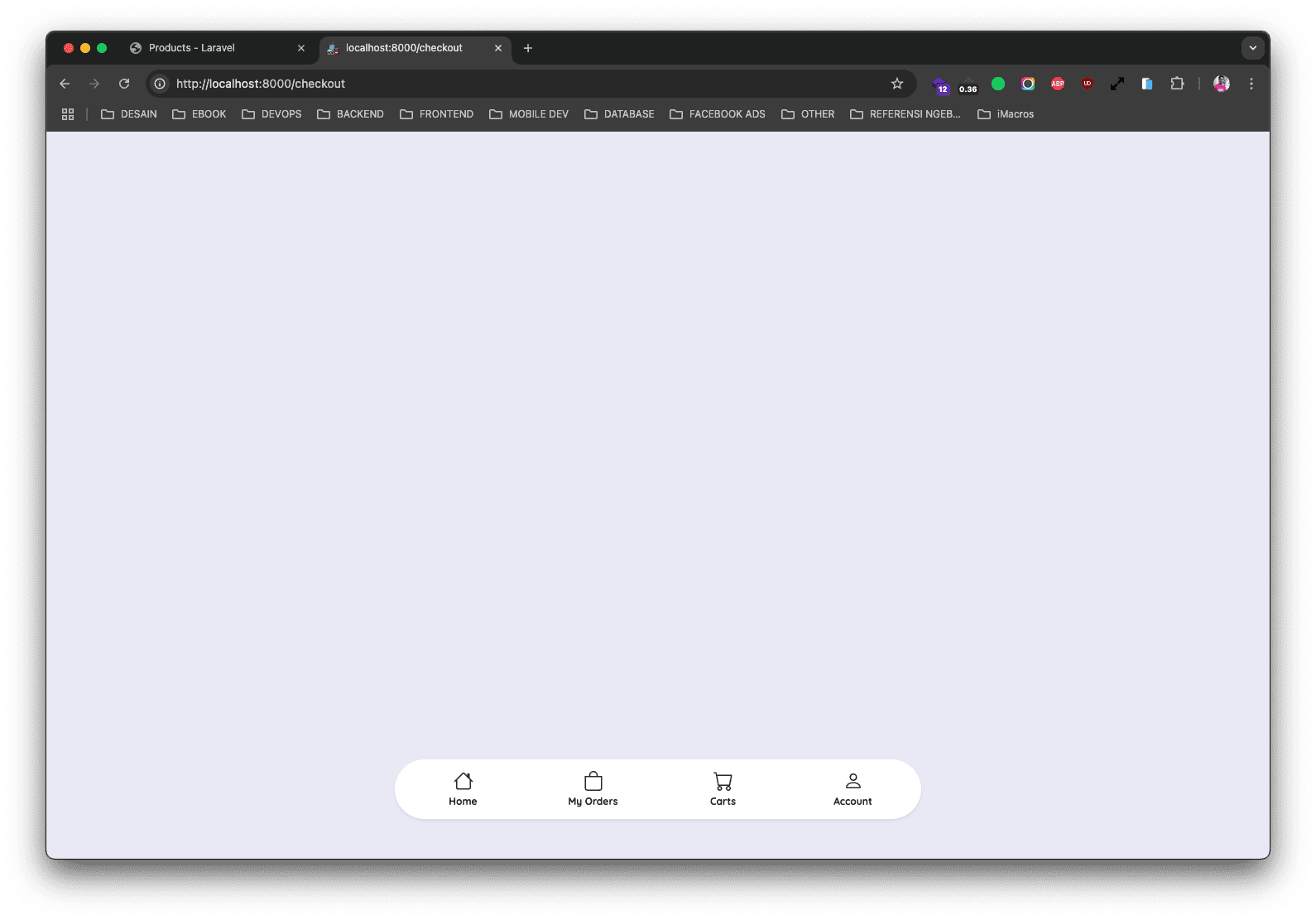This screenshot has width=1316, height=920.
Task: Close the localhost checkout tab
Action: (x=498, y=48)
